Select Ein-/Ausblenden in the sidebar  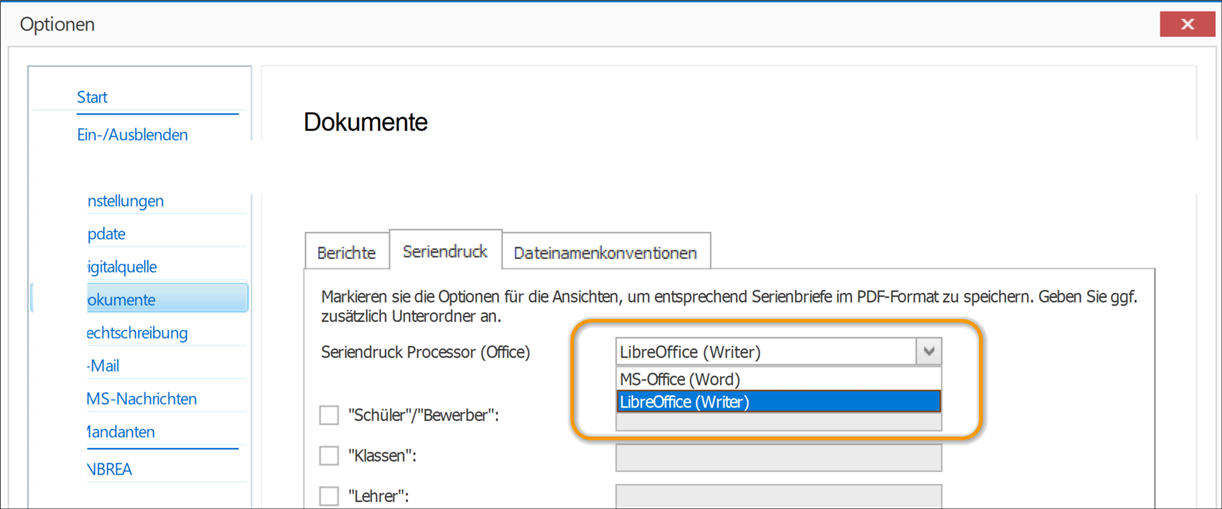tap(132, 134)
